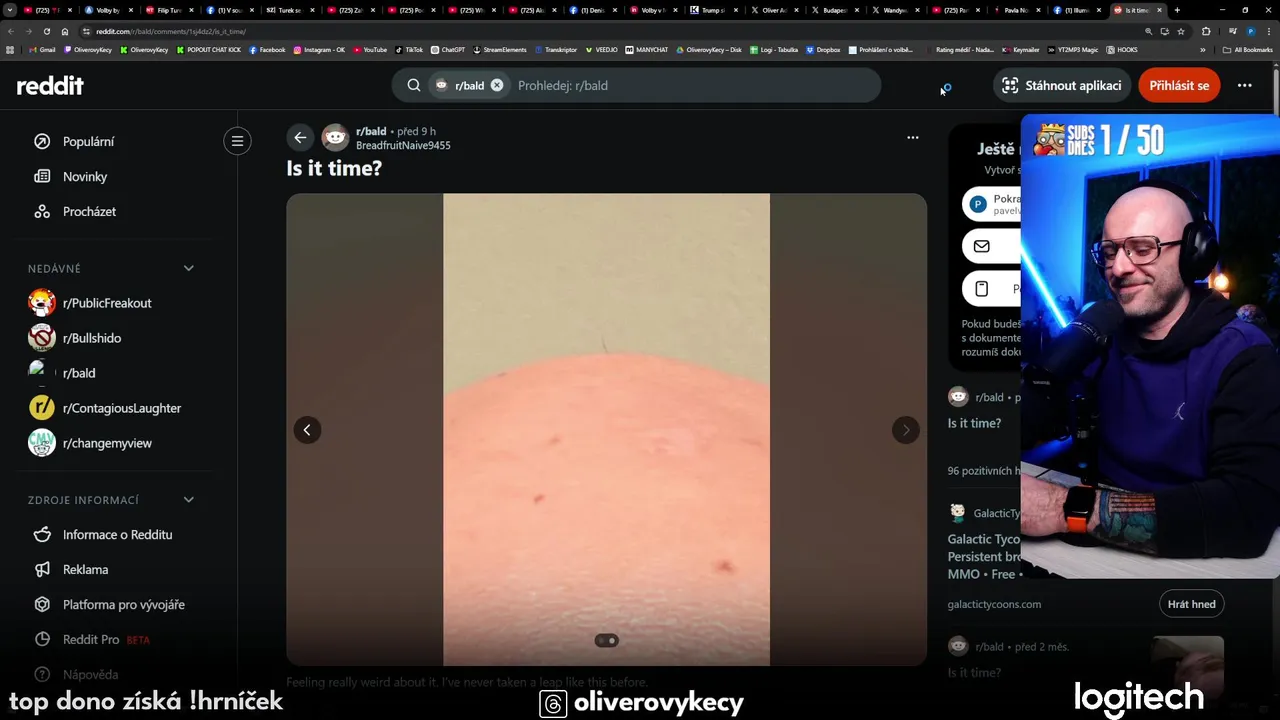Open Dropbox bookmark
1280x720 pixels.
pos(823,49)
